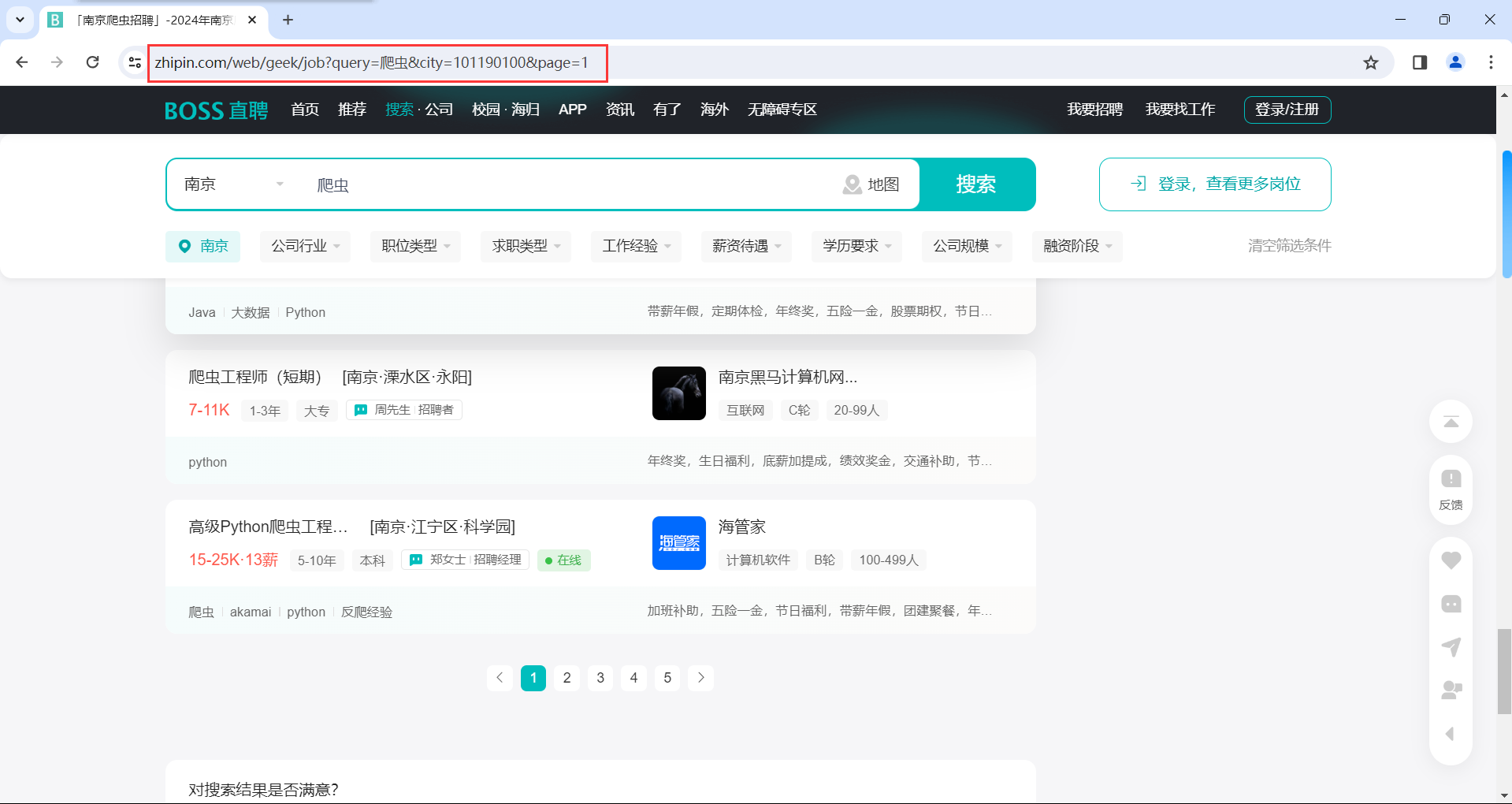Viewport: 1512px width, 804px height.
Task: Open the tab search dropdown arrow
Action: pyautogui.click(x=20, y=20)
